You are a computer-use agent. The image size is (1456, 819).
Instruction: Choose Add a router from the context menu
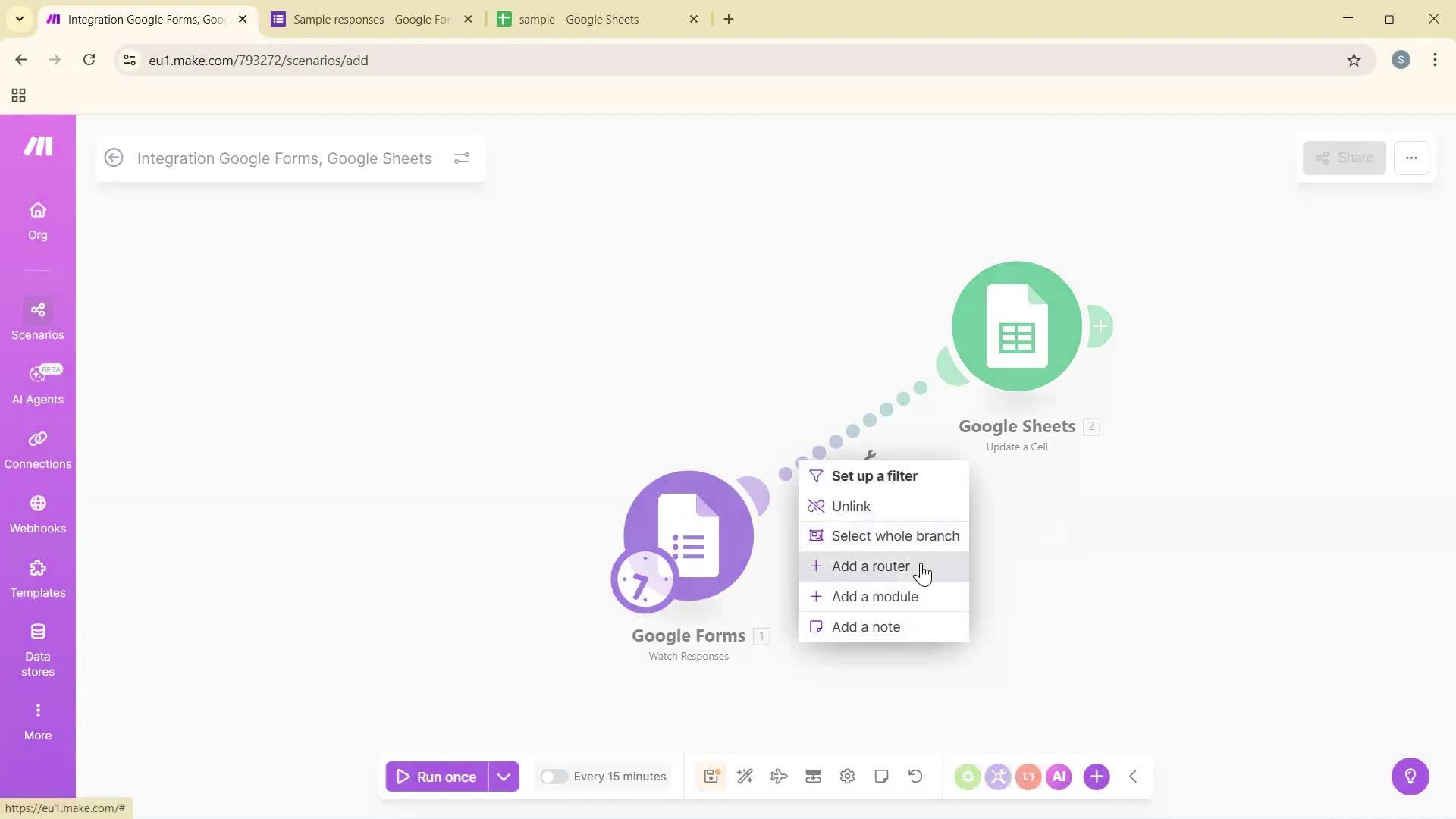(871, 566)
